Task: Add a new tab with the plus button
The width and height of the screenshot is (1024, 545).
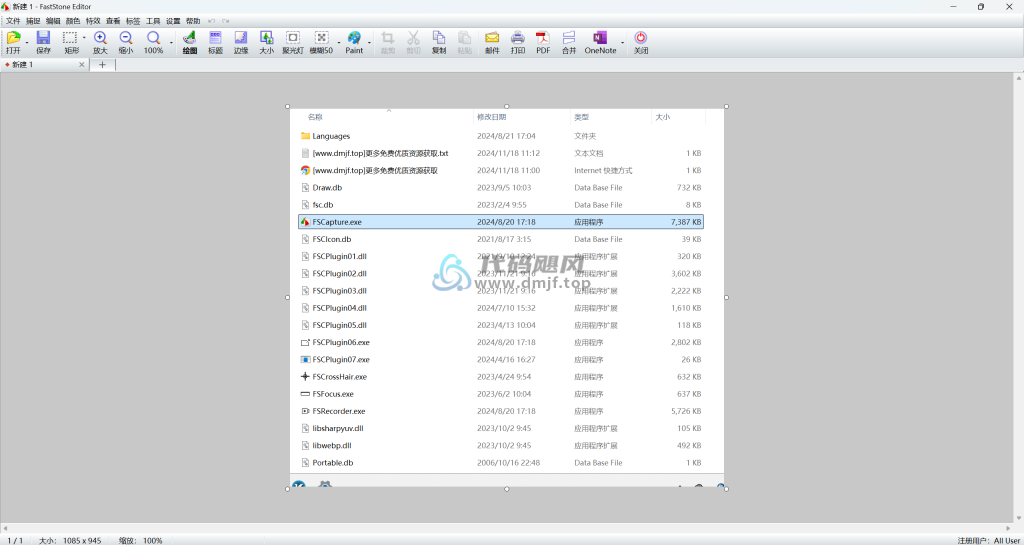Action: click(102, 65)
